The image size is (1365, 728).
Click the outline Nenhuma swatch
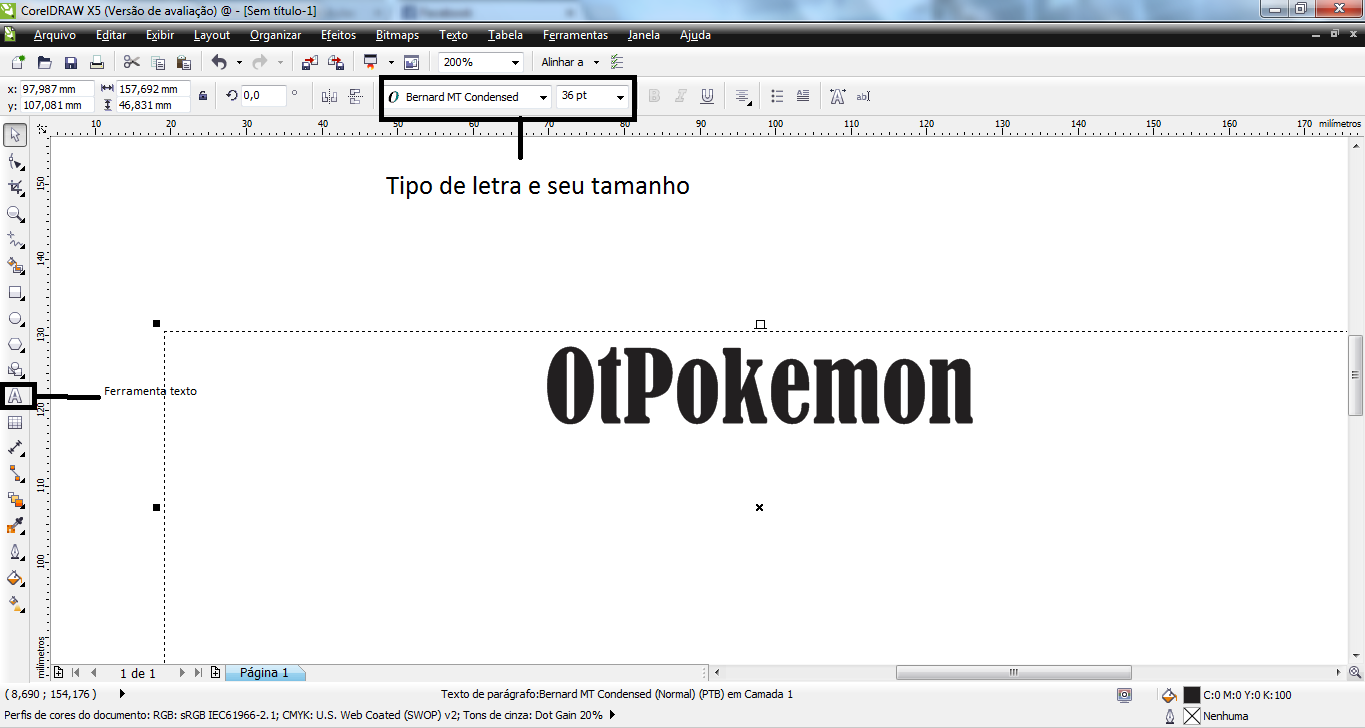pyautogui.click(x=1191, y=716)
